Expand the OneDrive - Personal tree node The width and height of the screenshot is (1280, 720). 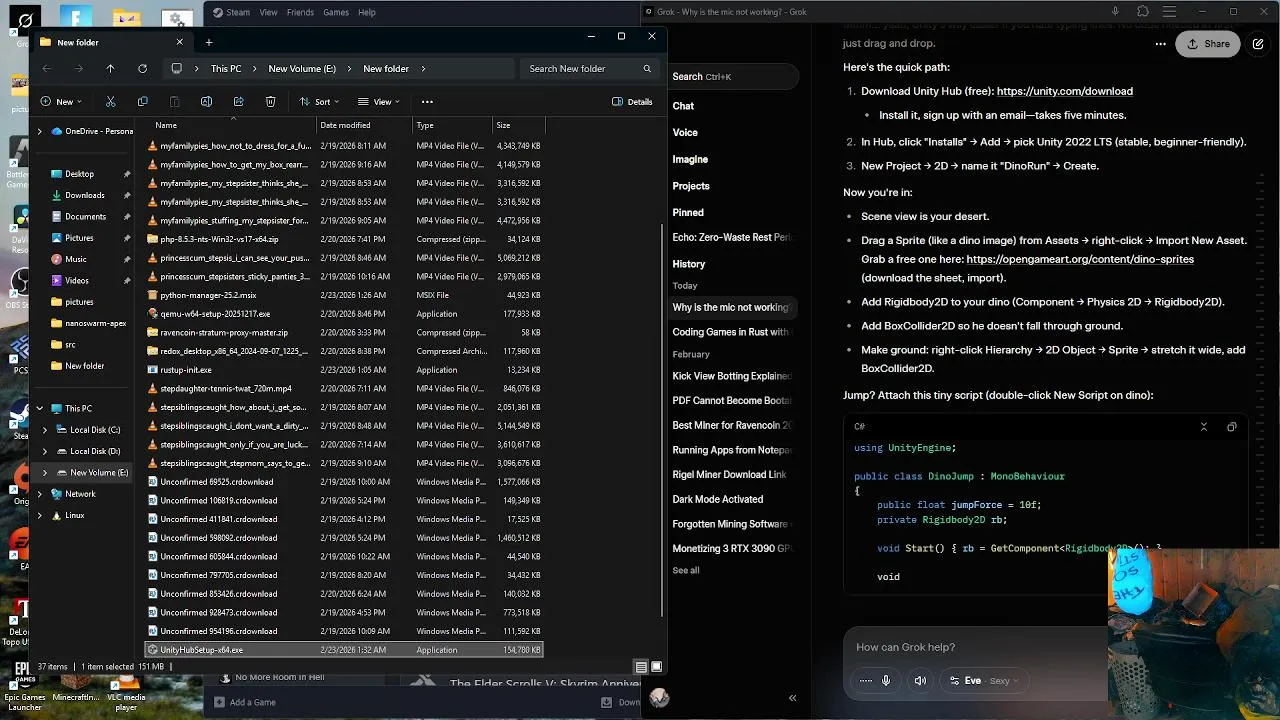point(40,131)
